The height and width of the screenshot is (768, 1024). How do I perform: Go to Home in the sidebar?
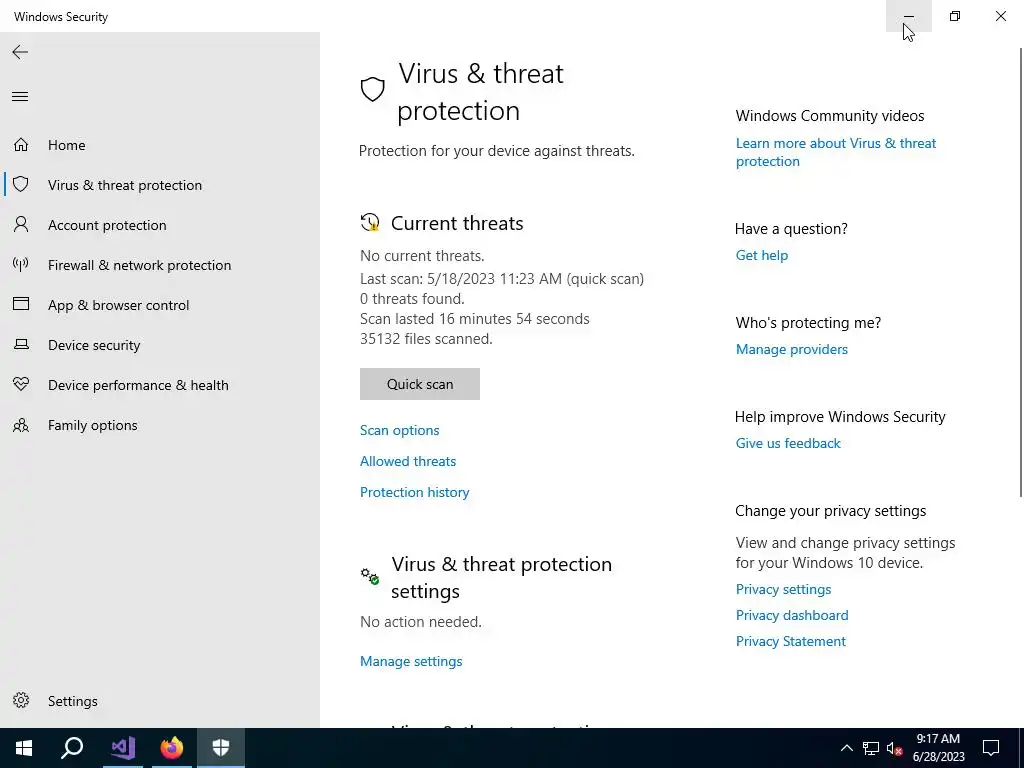(x=160, y=145)
